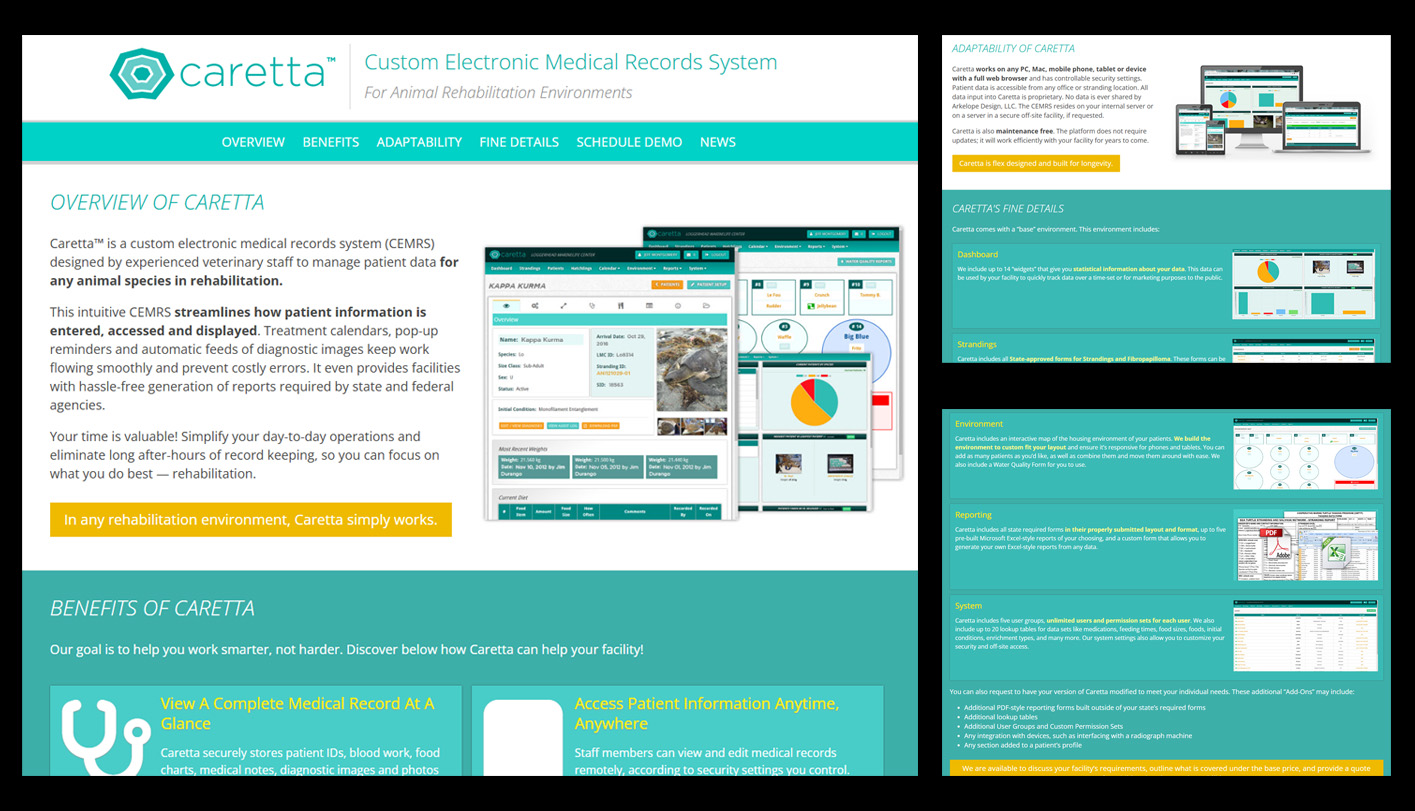Image resolution: width=1415 pixels, height=811 pixels.
Task: Click 'flex designed and built for longevity' button
Action: 1035,164
